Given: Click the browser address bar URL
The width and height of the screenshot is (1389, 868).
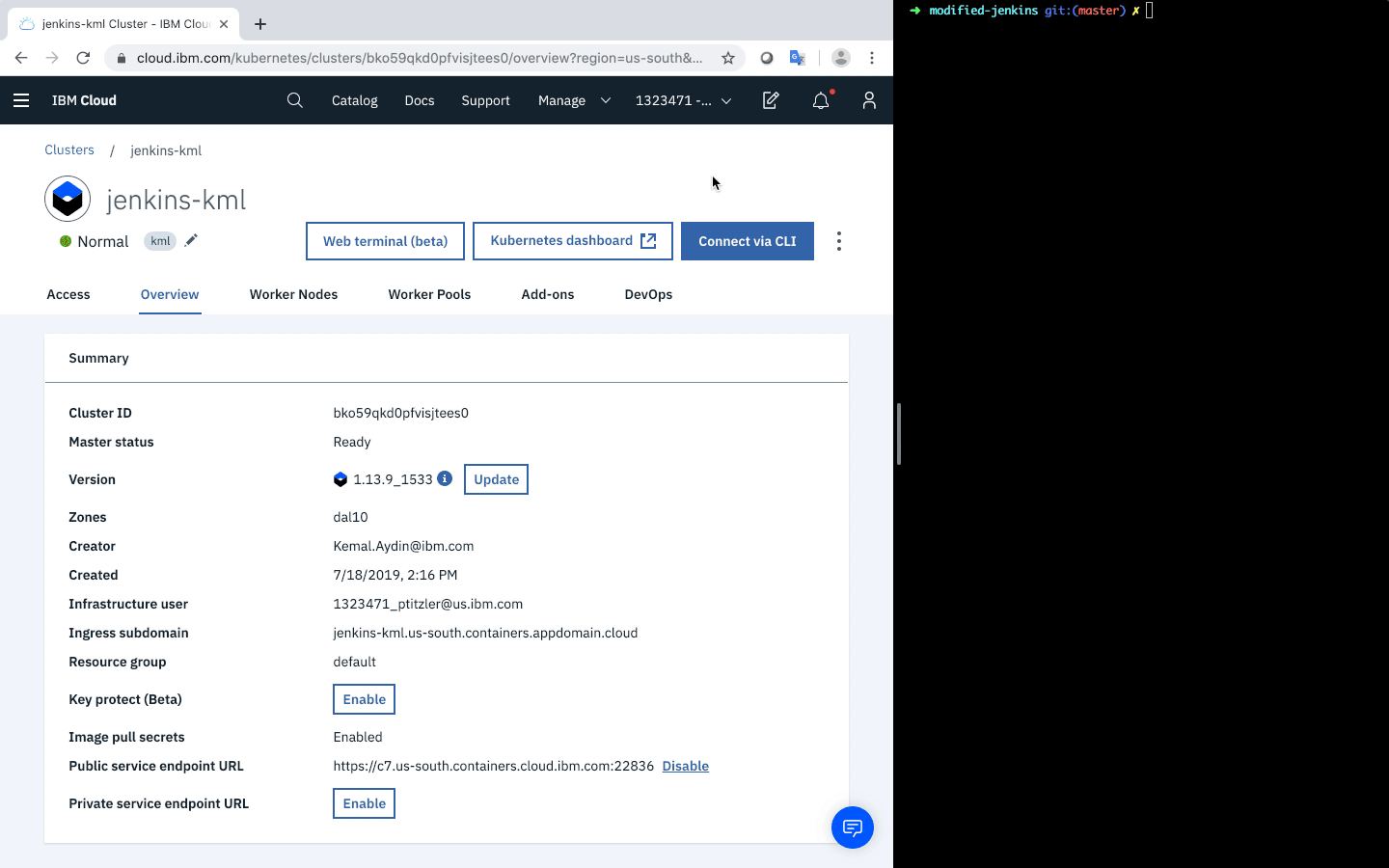Looking at the screenshot, I should tap(420, 58).
